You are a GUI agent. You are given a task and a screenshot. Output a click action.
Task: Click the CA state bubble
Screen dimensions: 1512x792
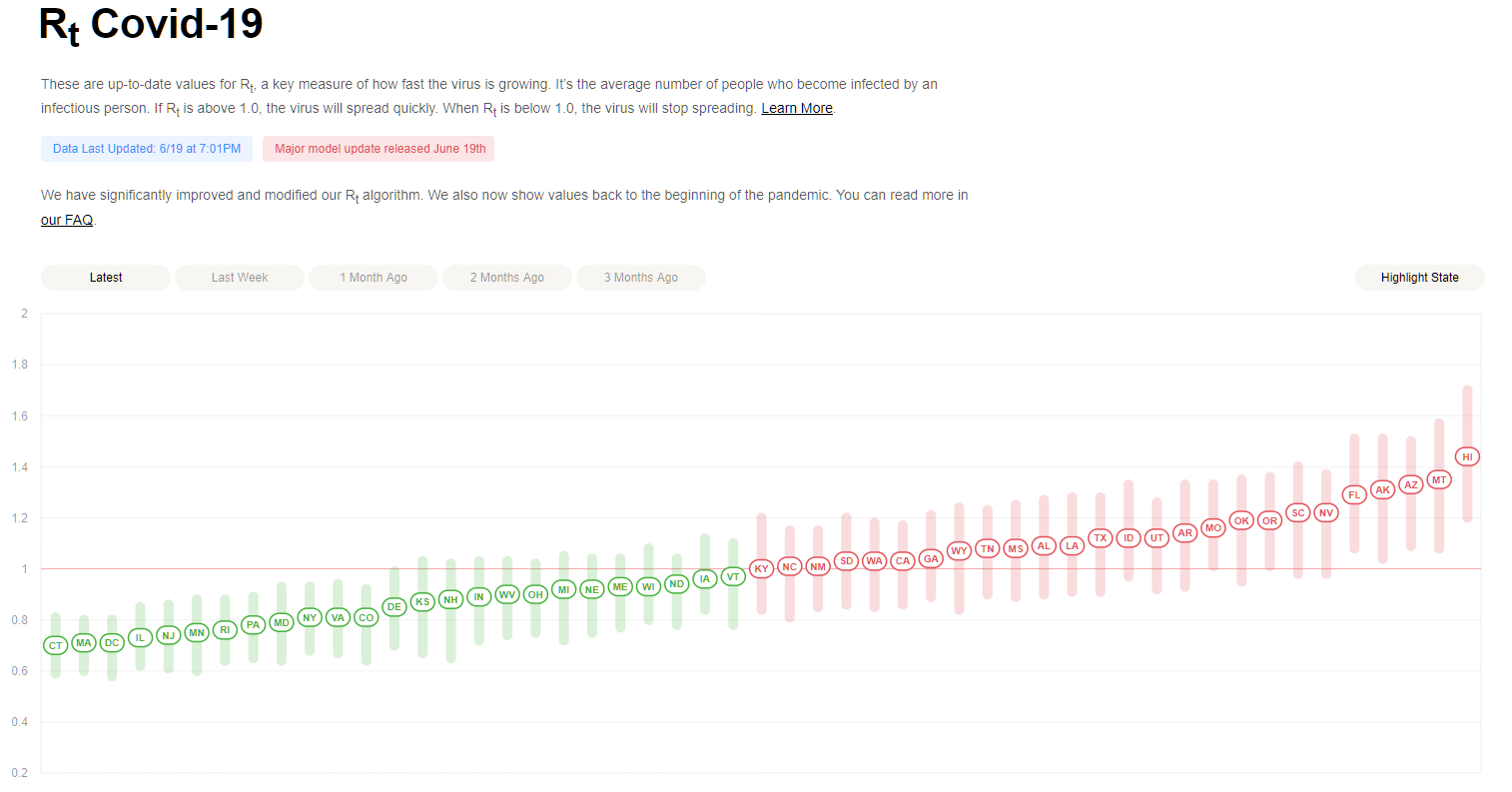[903, 560]
